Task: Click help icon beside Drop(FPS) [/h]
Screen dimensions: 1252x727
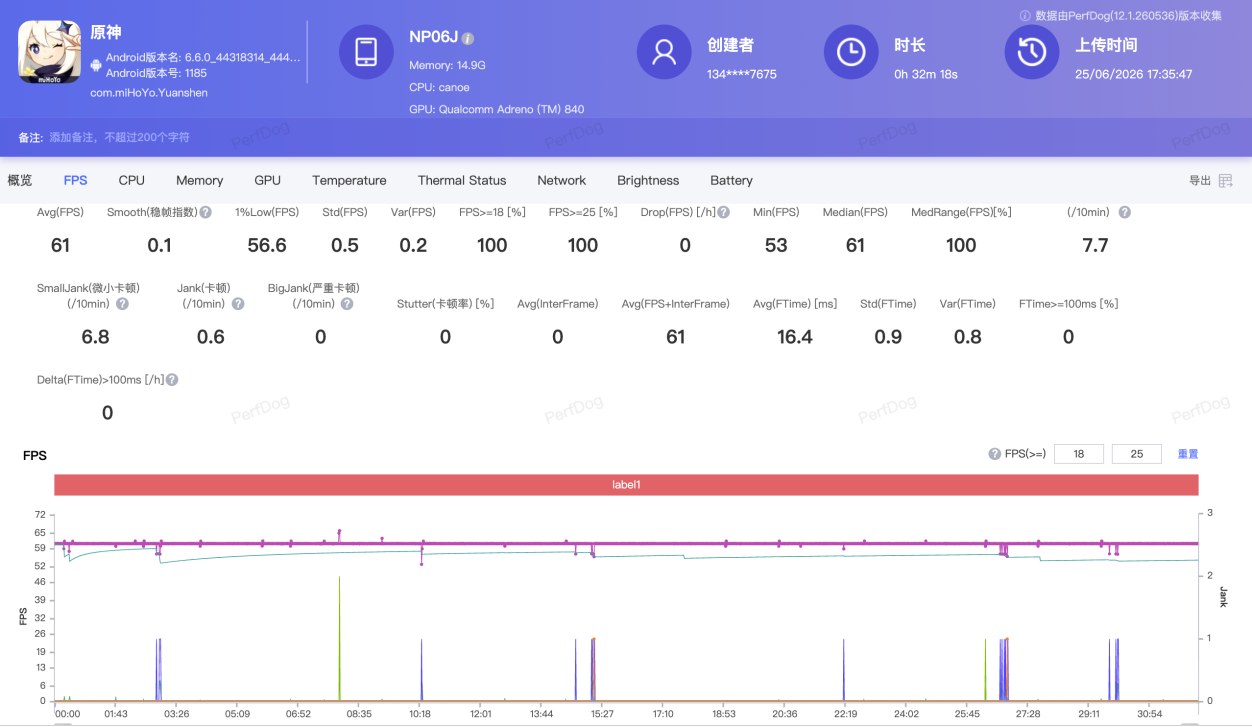Action: [723, 212]
